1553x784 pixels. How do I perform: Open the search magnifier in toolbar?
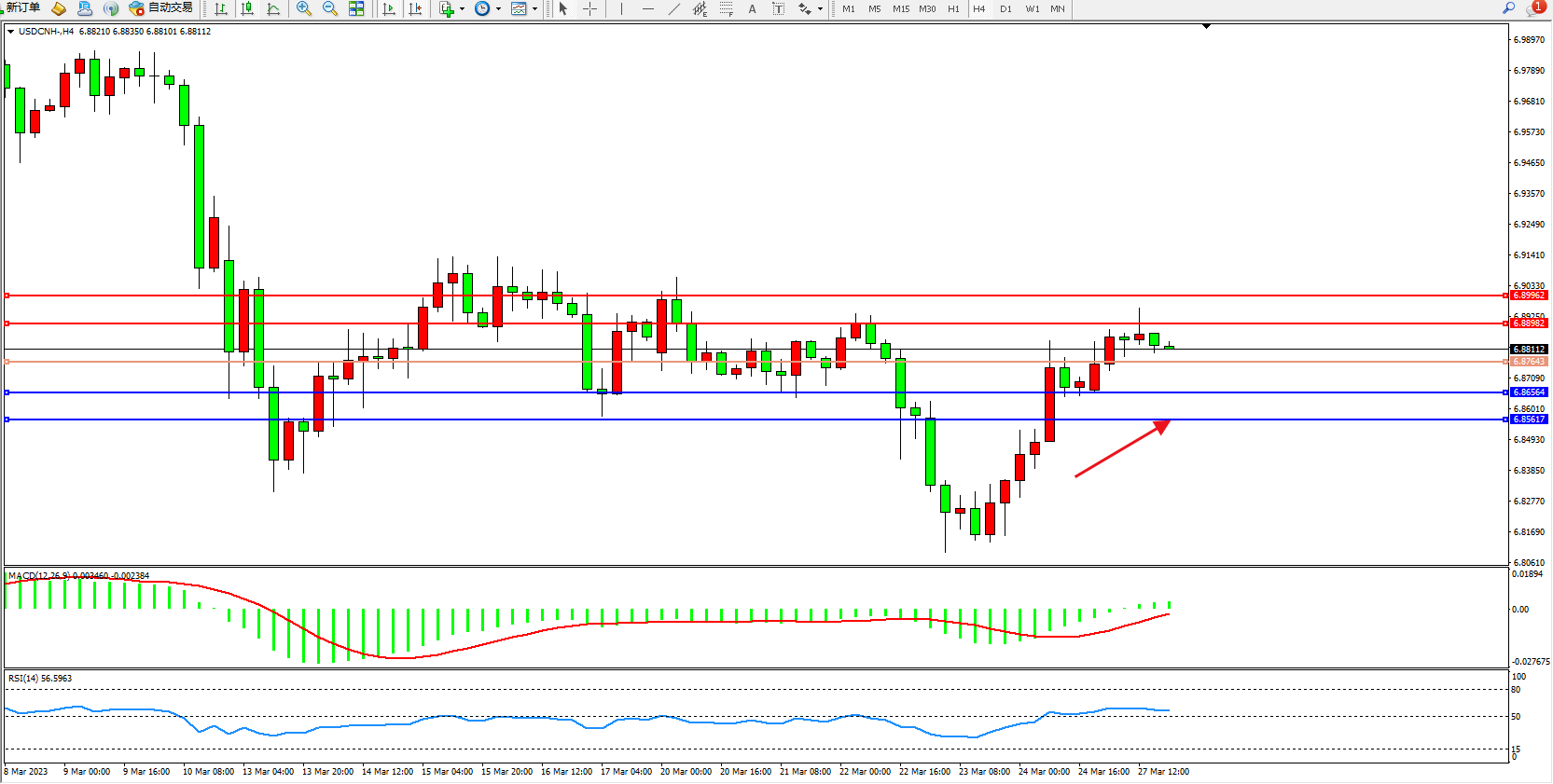pyautogui.click(x=1508, y=7)
